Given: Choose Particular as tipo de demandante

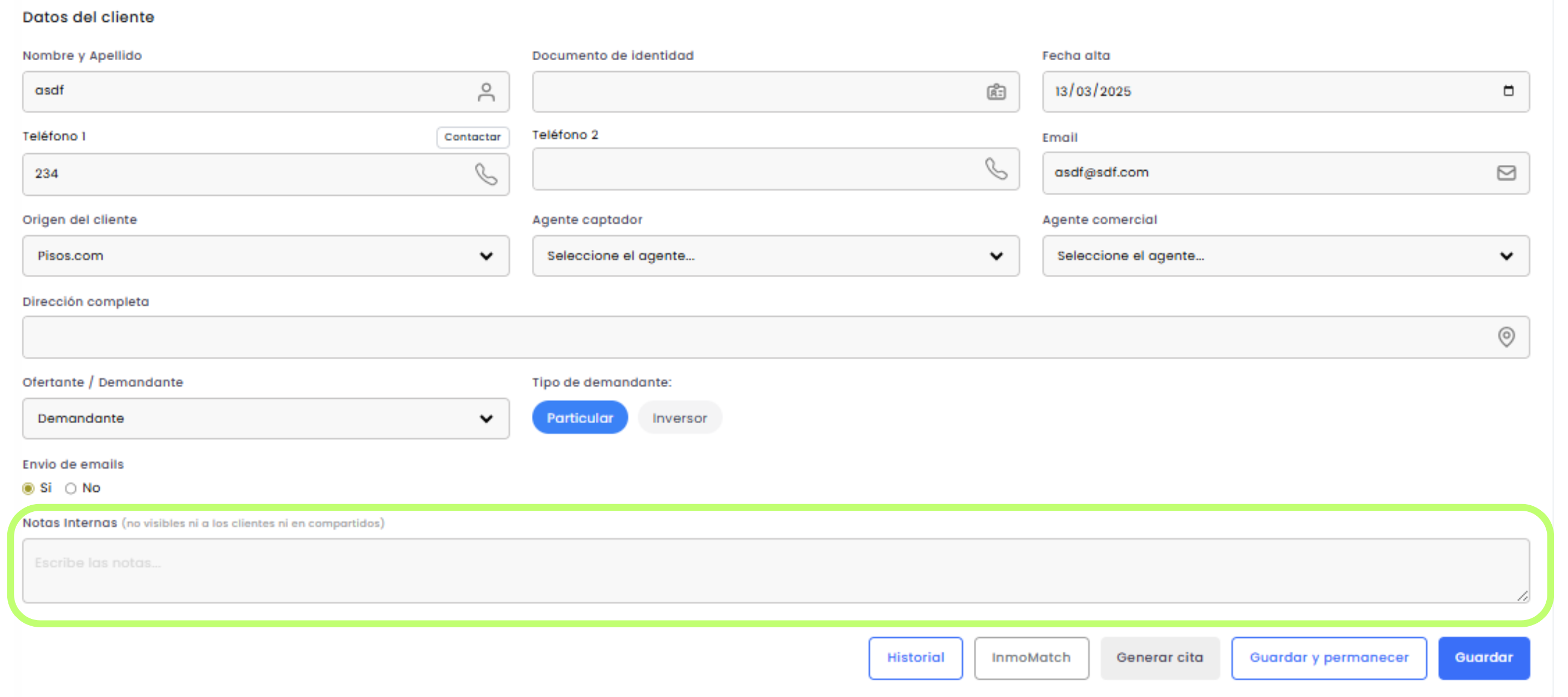Looking at the screenshot, I should pyautogui.click(x=580, y=418).
